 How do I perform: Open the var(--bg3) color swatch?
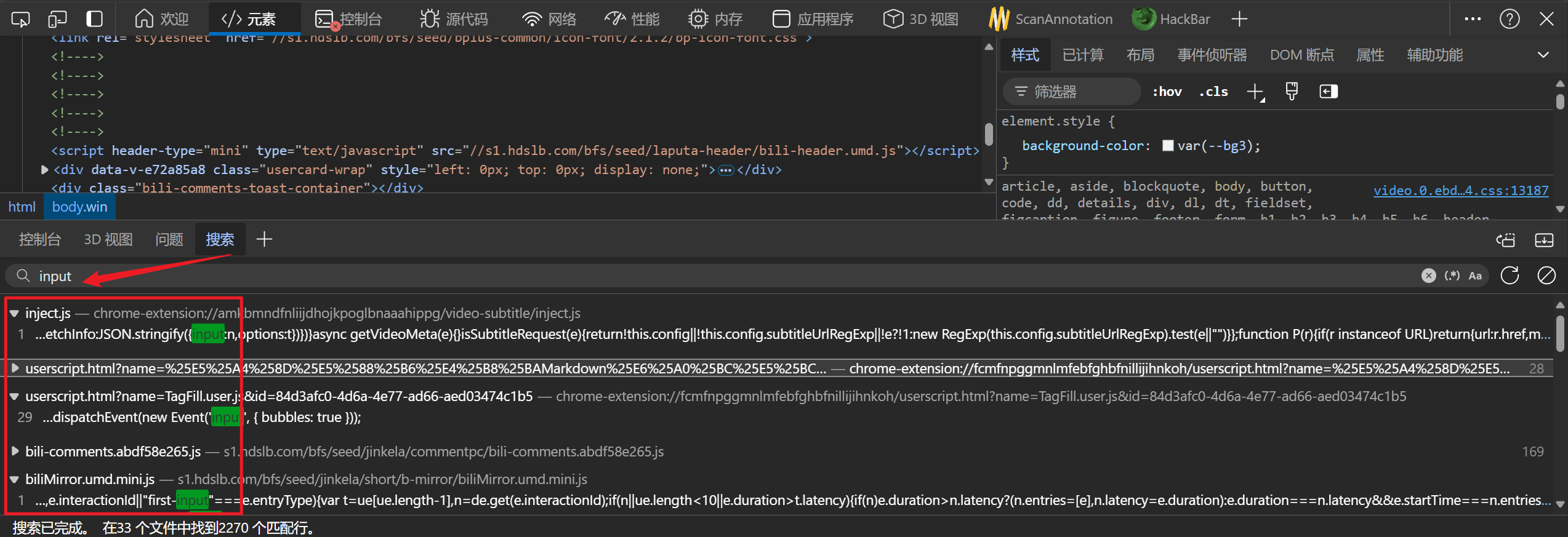pyautogui.click(x=1168, y=146)
